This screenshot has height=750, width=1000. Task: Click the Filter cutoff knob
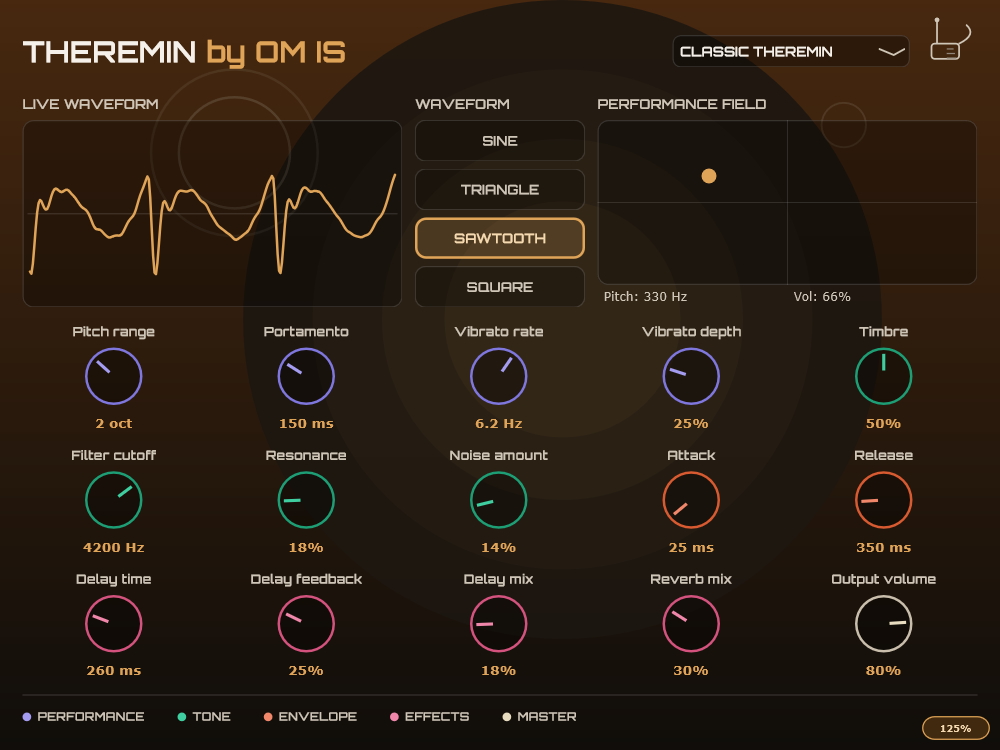coord(114,500)
